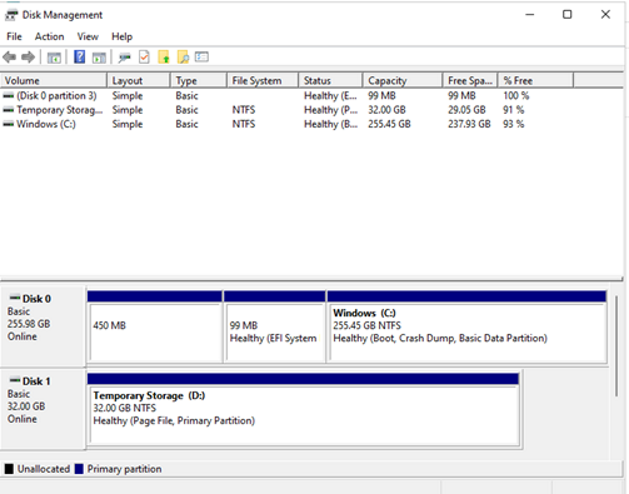Go forward with the Forward arrow
The width and height of the screenshot is (629, 494).
[x=28, y=57]
